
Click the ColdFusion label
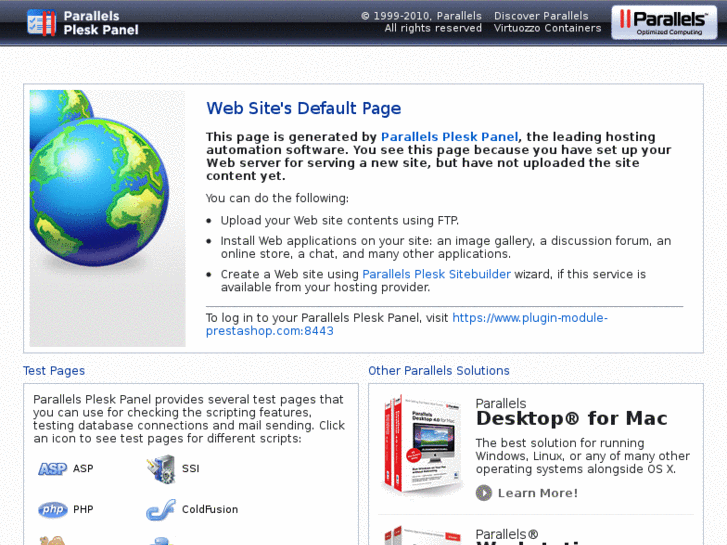tap(210, 509)
